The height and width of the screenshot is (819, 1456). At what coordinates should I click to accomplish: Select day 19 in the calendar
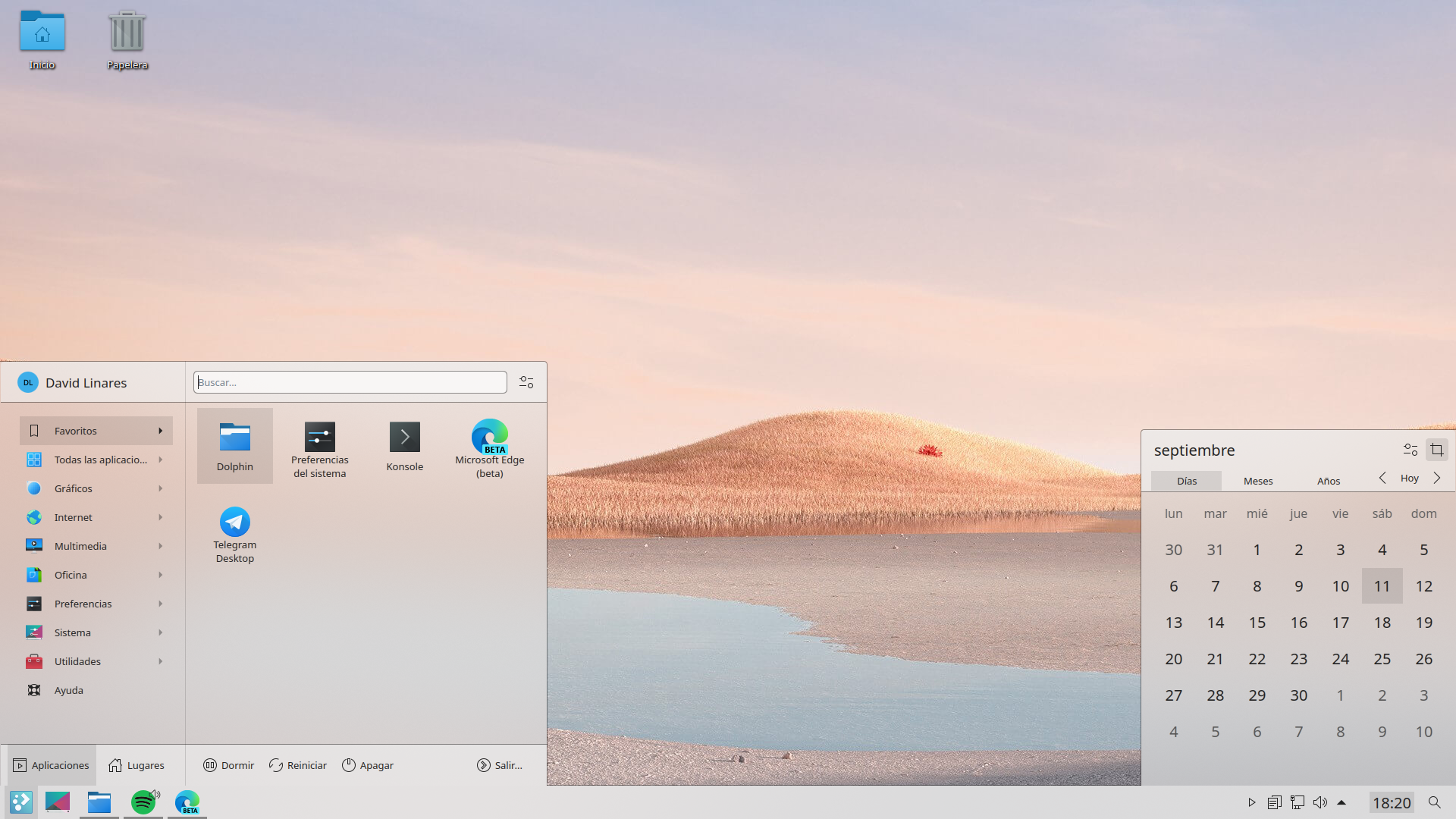coord(1424,623)
